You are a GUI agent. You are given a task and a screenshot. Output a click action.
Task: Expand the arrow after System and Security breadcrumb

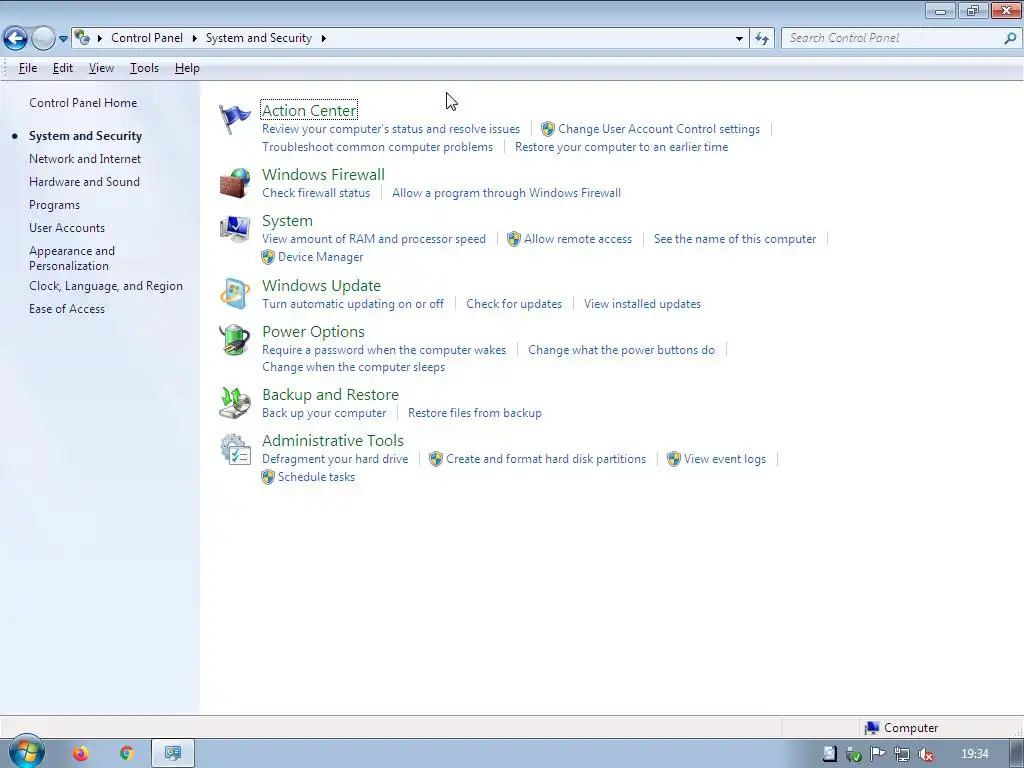(x=323, y=38)
